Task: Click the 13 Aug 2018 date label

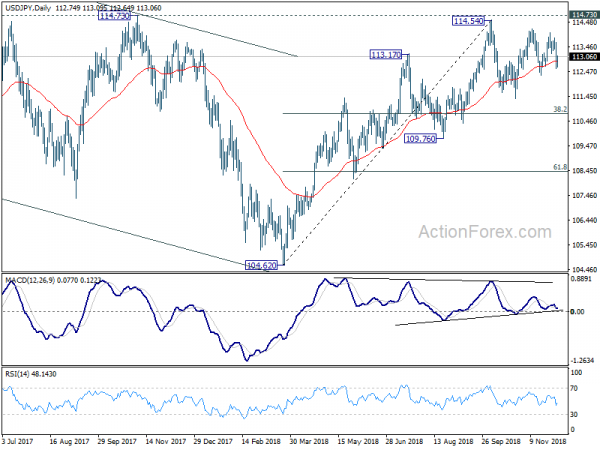Action: click(453, 441)
